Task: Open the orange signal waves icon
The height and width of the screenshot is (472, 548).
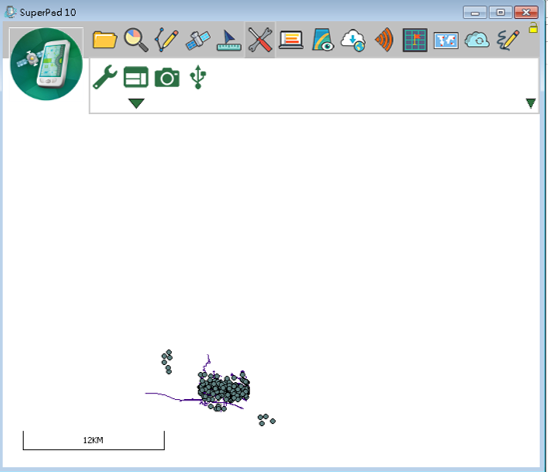Action: click(384, 40)
